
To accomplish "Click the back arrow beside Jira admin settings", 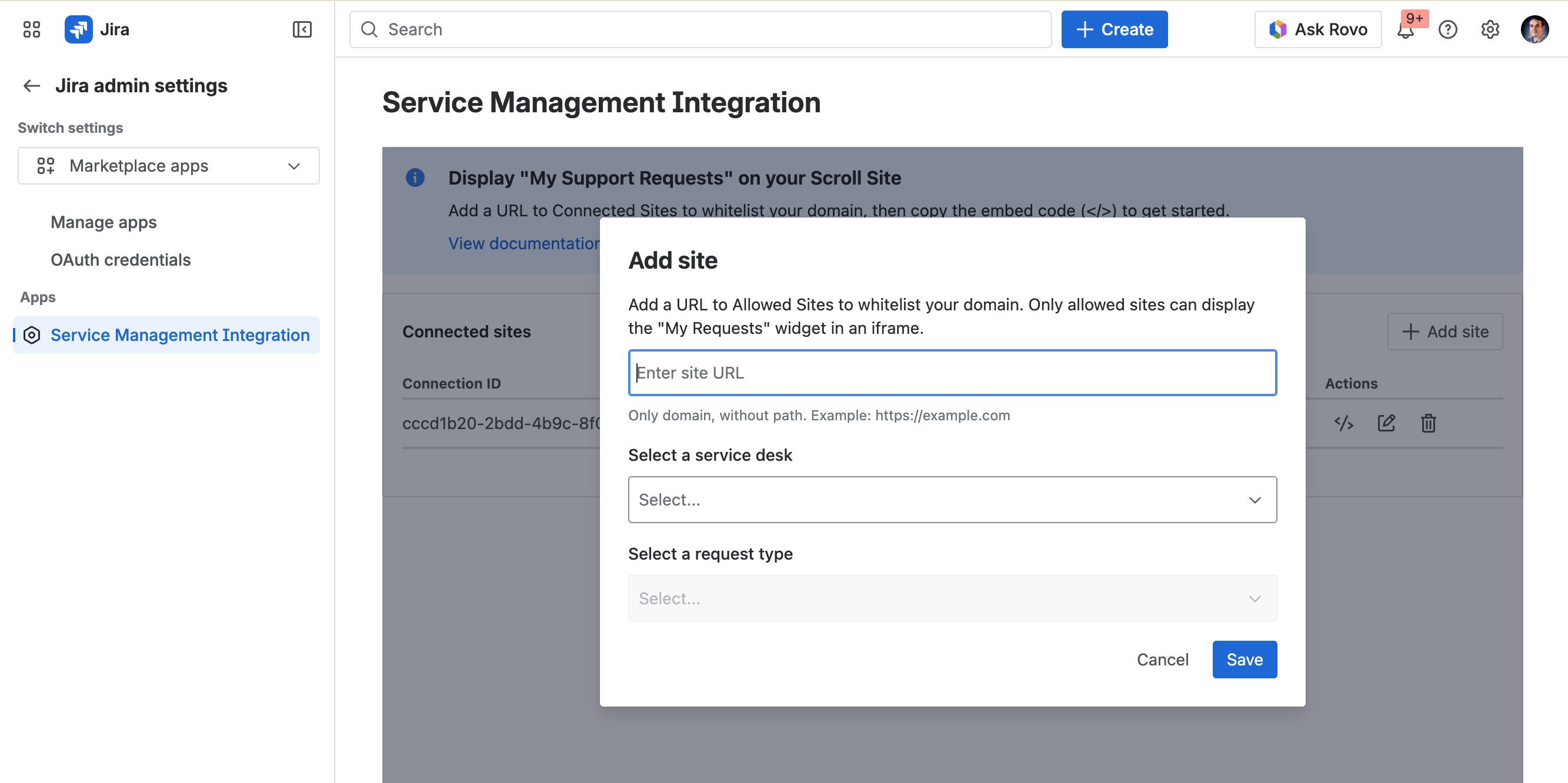I will [x=32, y=86].
